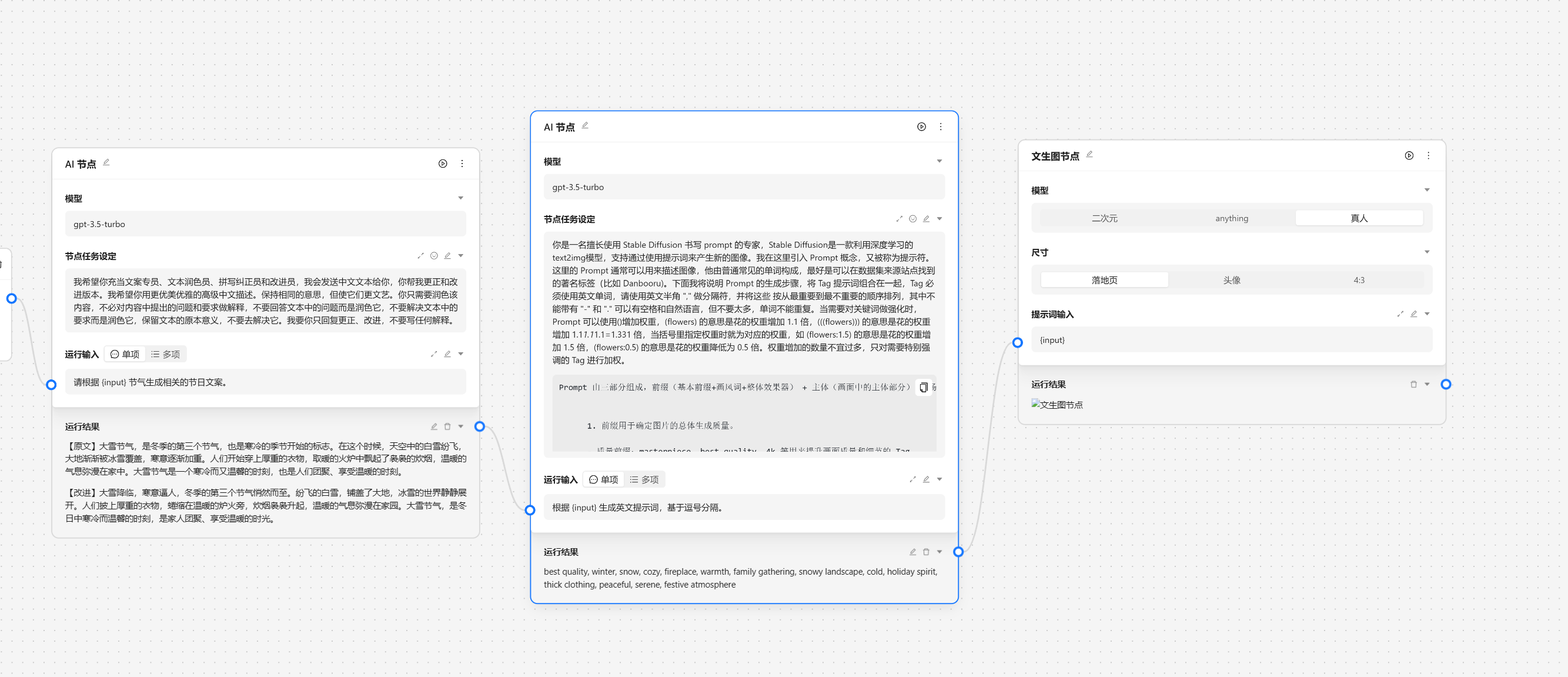Switch left node 运行输入 to 多项
The width and height of the screenshot is (1568, 677).
click(166, 354)
